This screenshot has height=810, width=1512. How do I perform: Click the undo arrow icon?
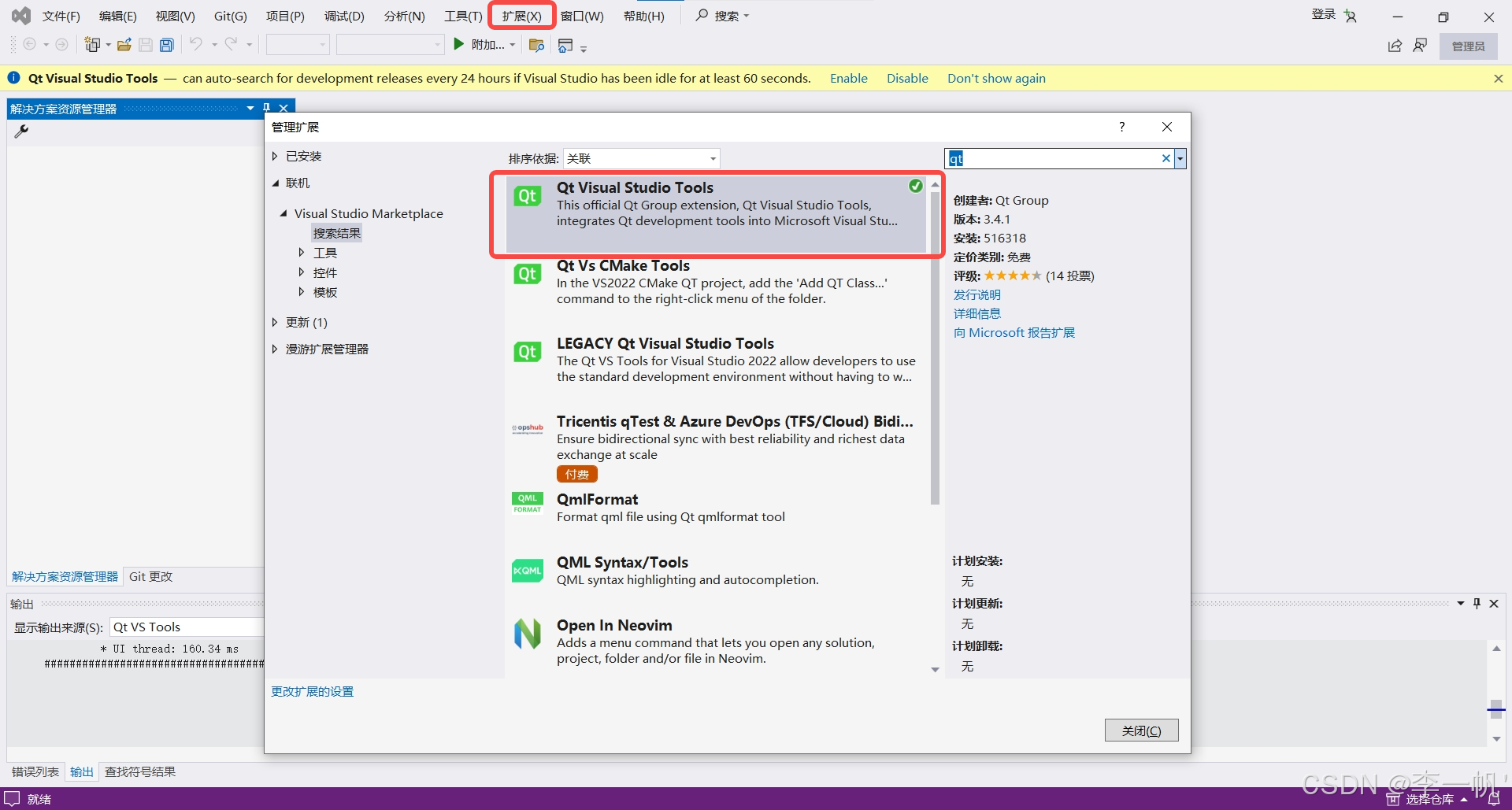point(196,44)
